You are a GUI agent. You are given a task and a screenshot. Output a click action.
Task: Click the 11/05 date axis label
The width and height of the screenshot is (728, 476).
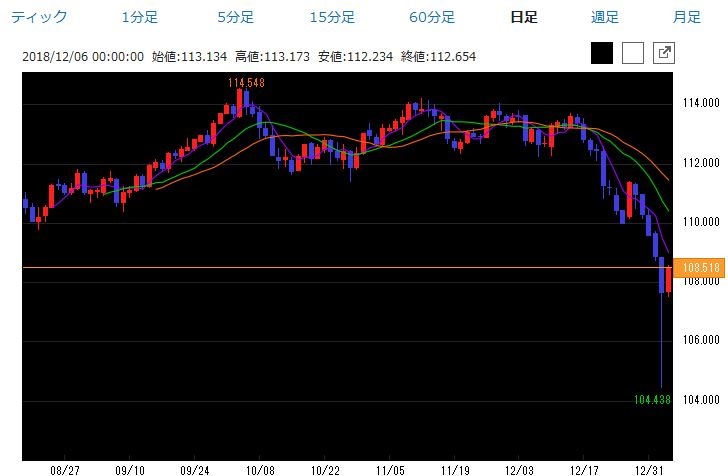[x=390, y=470]
